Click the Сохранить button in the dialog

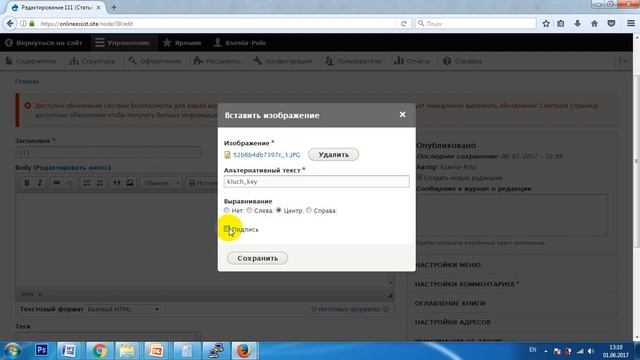coord(258,258)
